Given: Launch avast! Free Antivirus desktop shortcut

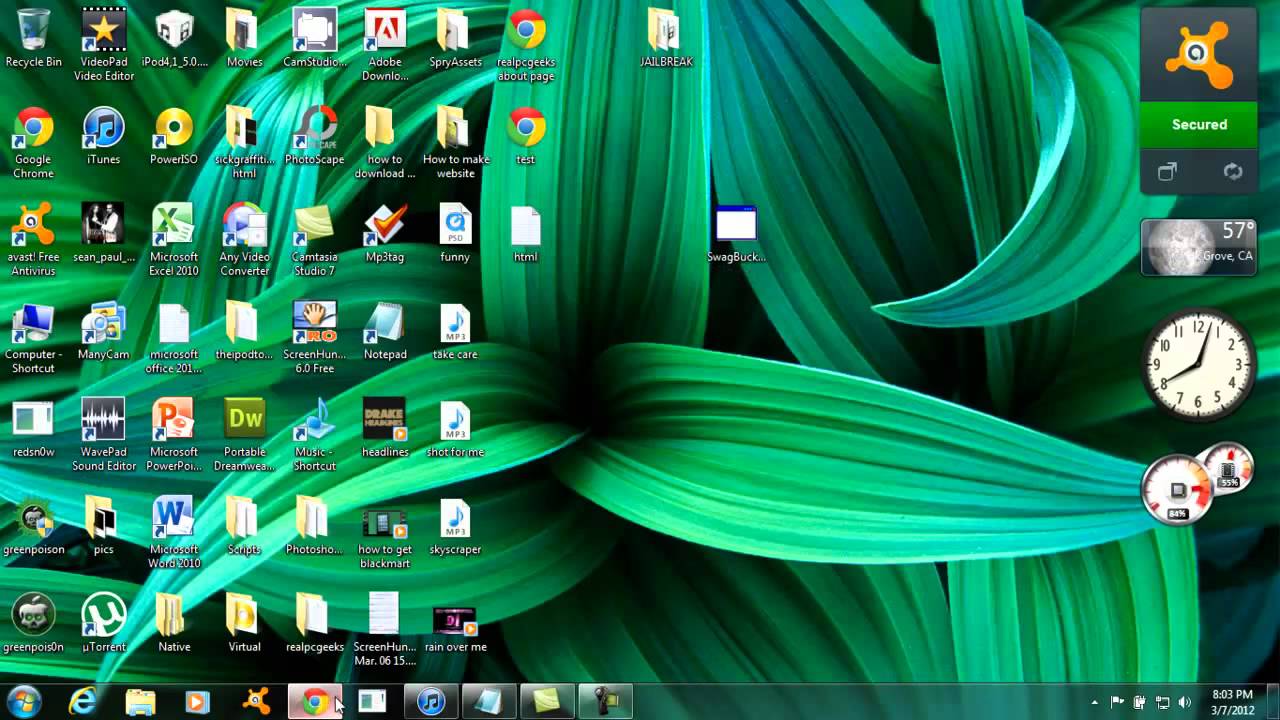Looking at the screenshot, I should click(33, 240).
